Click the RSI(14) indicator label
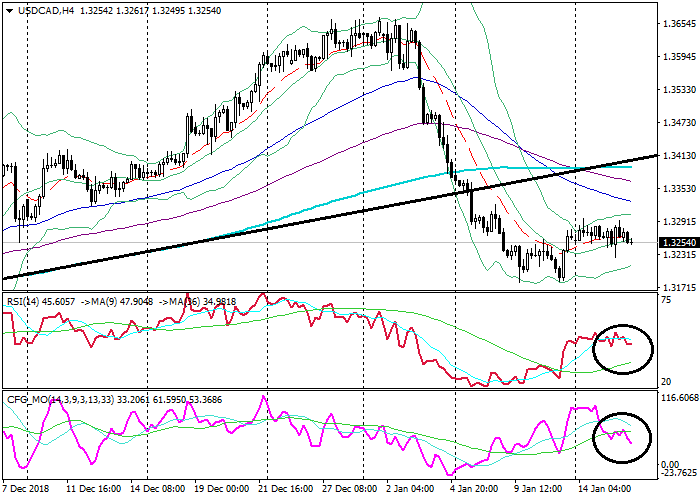The width and height of the screenshot is (700, 500). pos(24,300)
